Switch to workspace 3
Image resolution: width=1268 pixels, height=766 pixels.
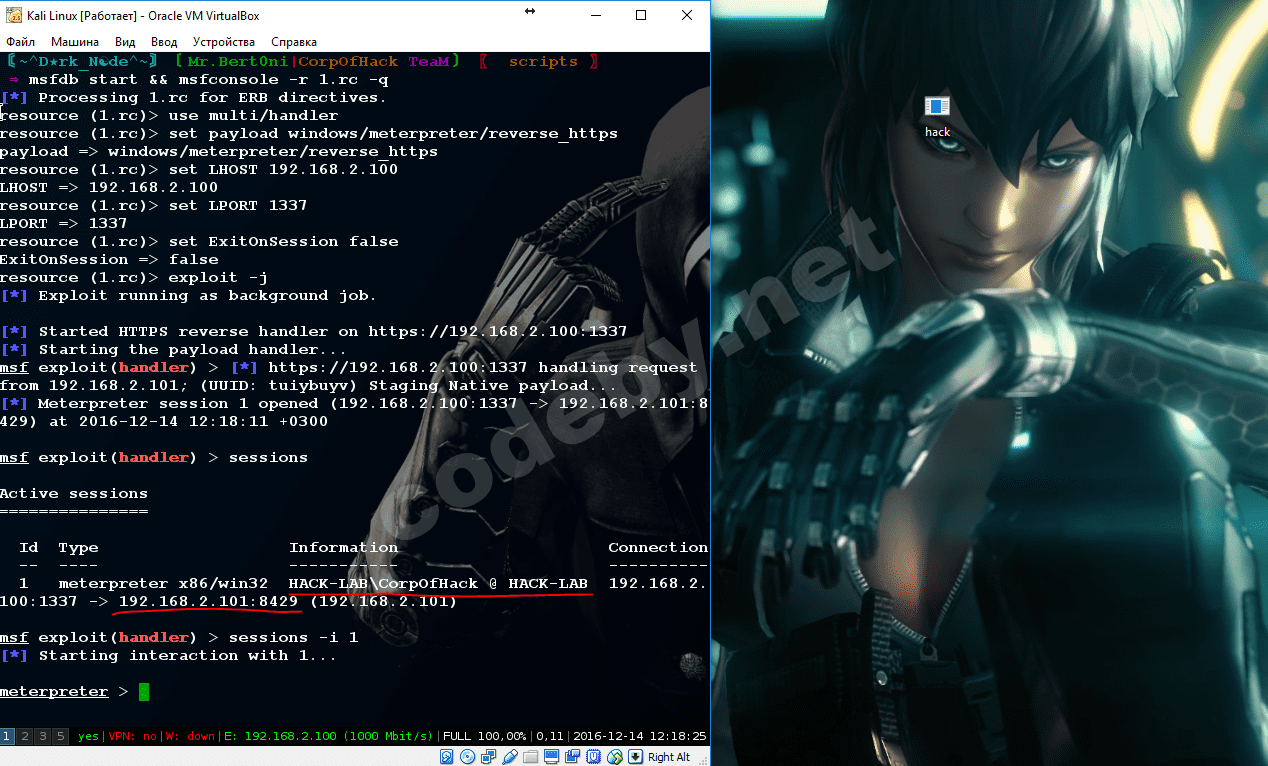click(43, 736)
